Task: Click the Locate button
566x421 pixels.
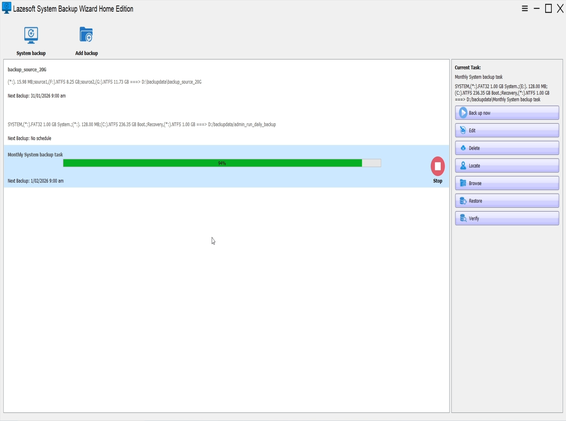Action: pyautogui.click(x=507, y=166)
